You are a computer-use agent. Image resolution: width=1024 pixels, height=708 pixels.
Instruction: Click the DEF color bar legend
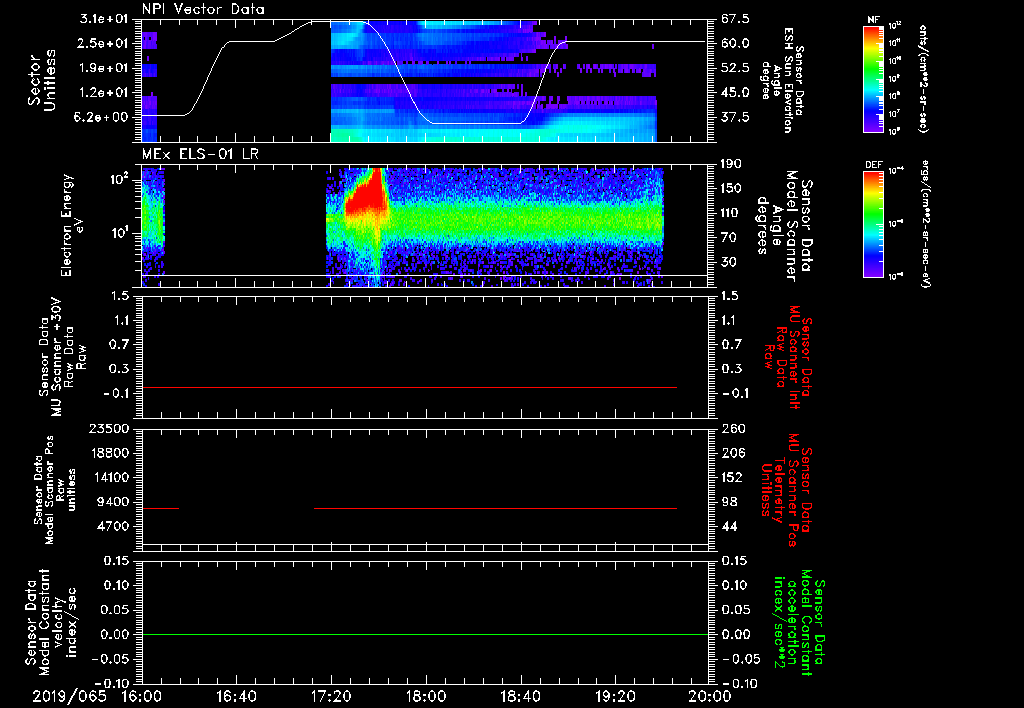pyautogui.click(x=873, y=224)
